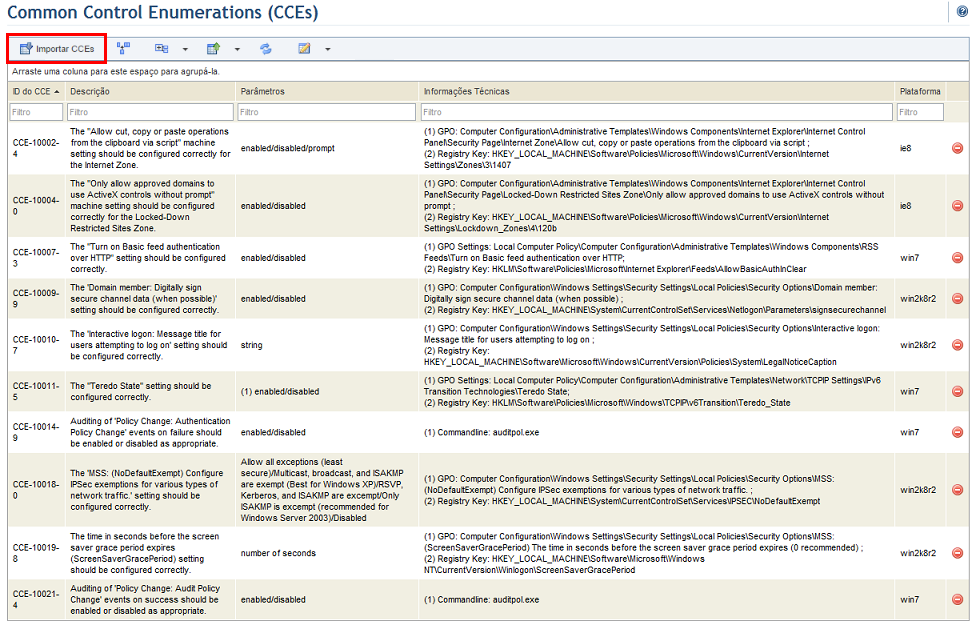This screenshot has width=976, height=621.
Task: Focus the Parâmetros filter field
Action: [327, 112]
